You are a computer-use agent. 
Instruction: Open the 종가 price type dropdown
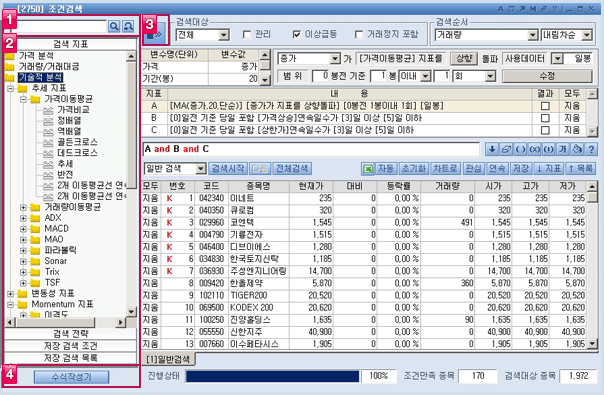point(335,59)
